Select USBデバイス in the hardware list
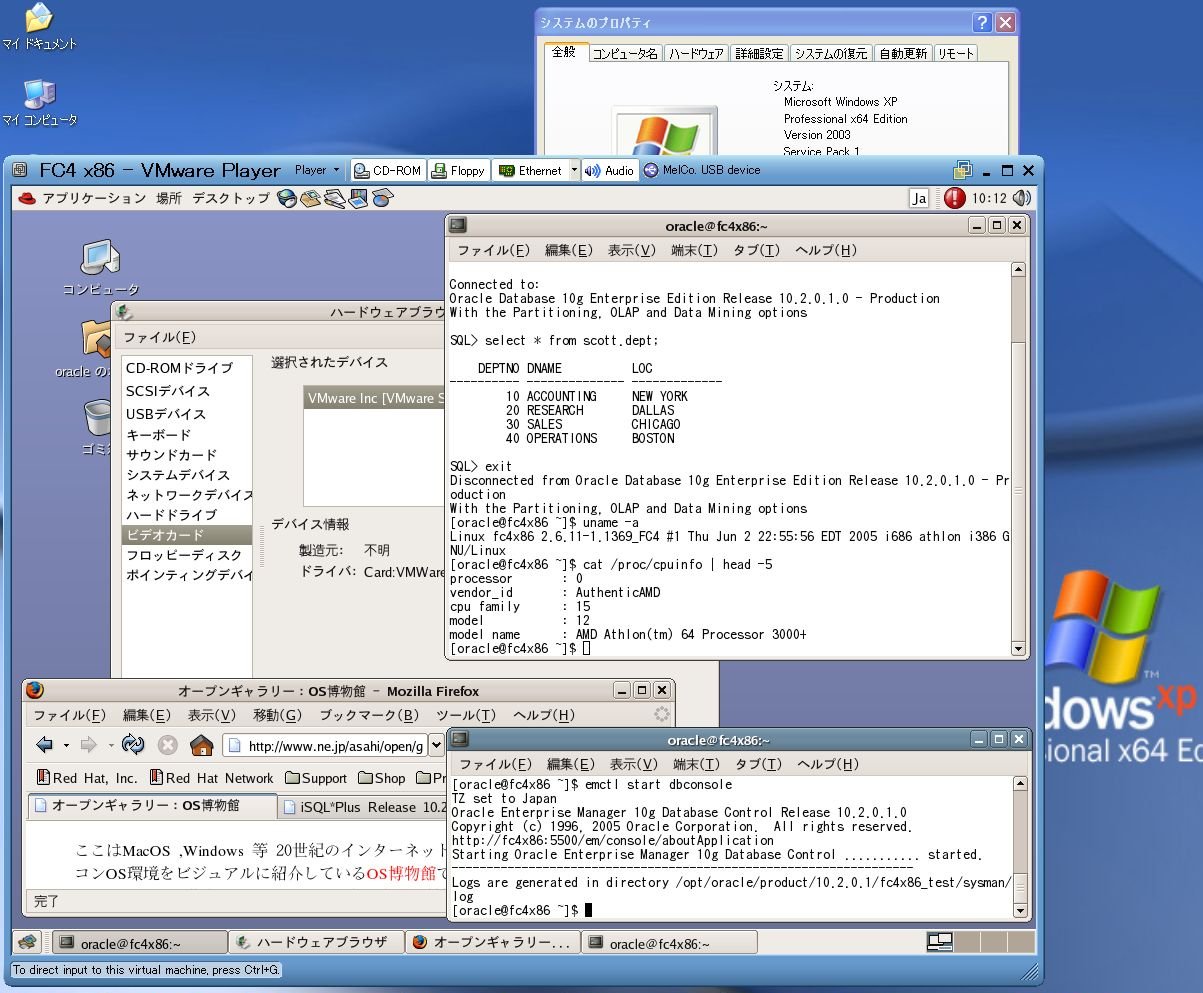The image size is (1203, 993). 166,414
